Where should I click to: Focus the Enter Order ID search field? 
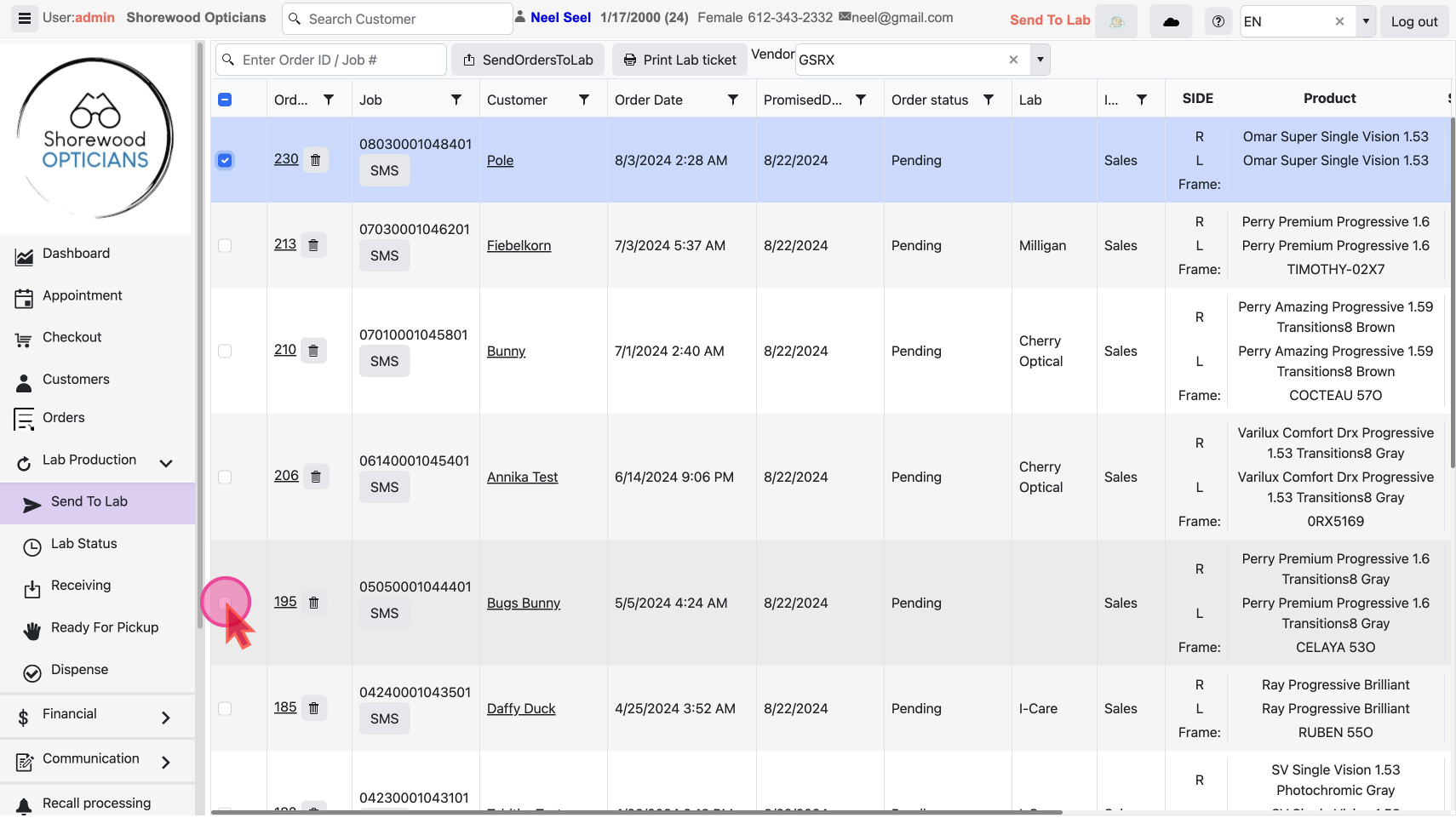[339, 60]
